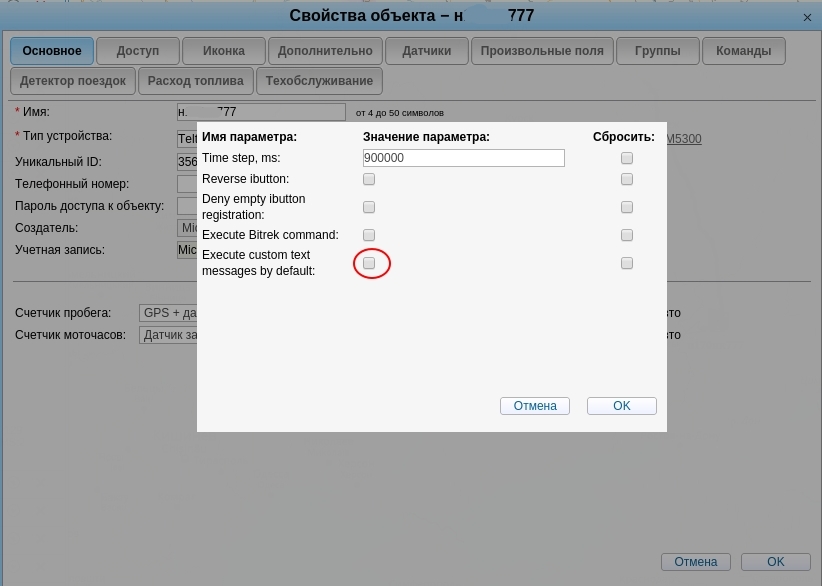Tick Deny empty ibutton registration value checkbox

point(369,207)
